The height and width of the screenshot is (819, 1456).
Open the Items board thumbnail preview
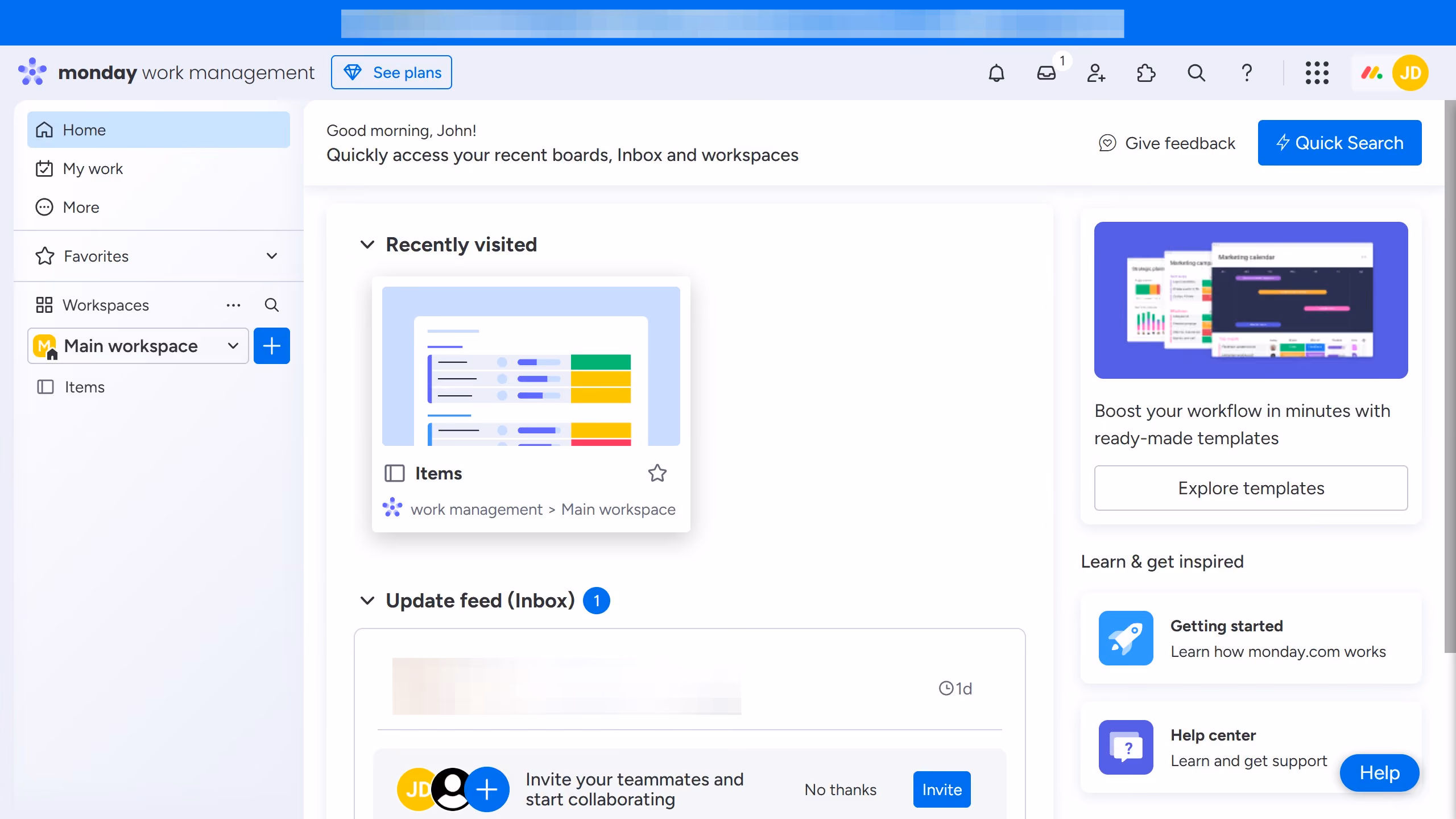531,366
